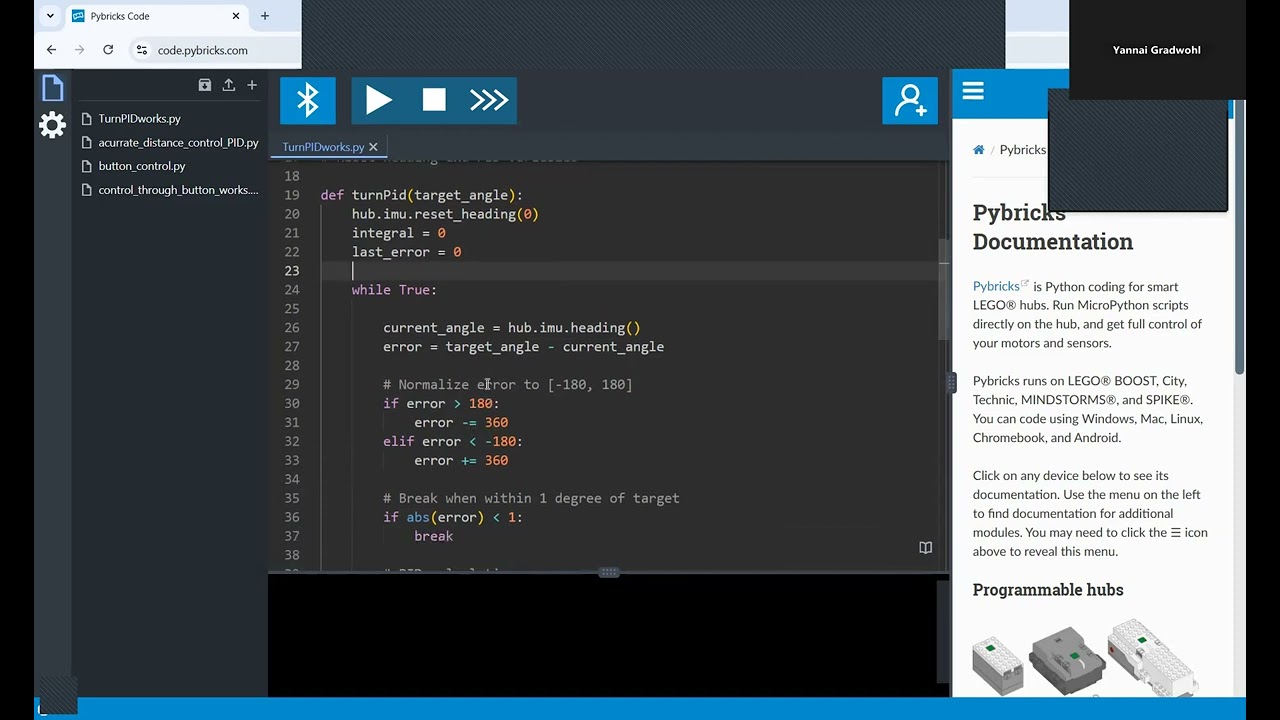
Task: Select the Pybricks Code browser tab
Action: coord(156,16)
